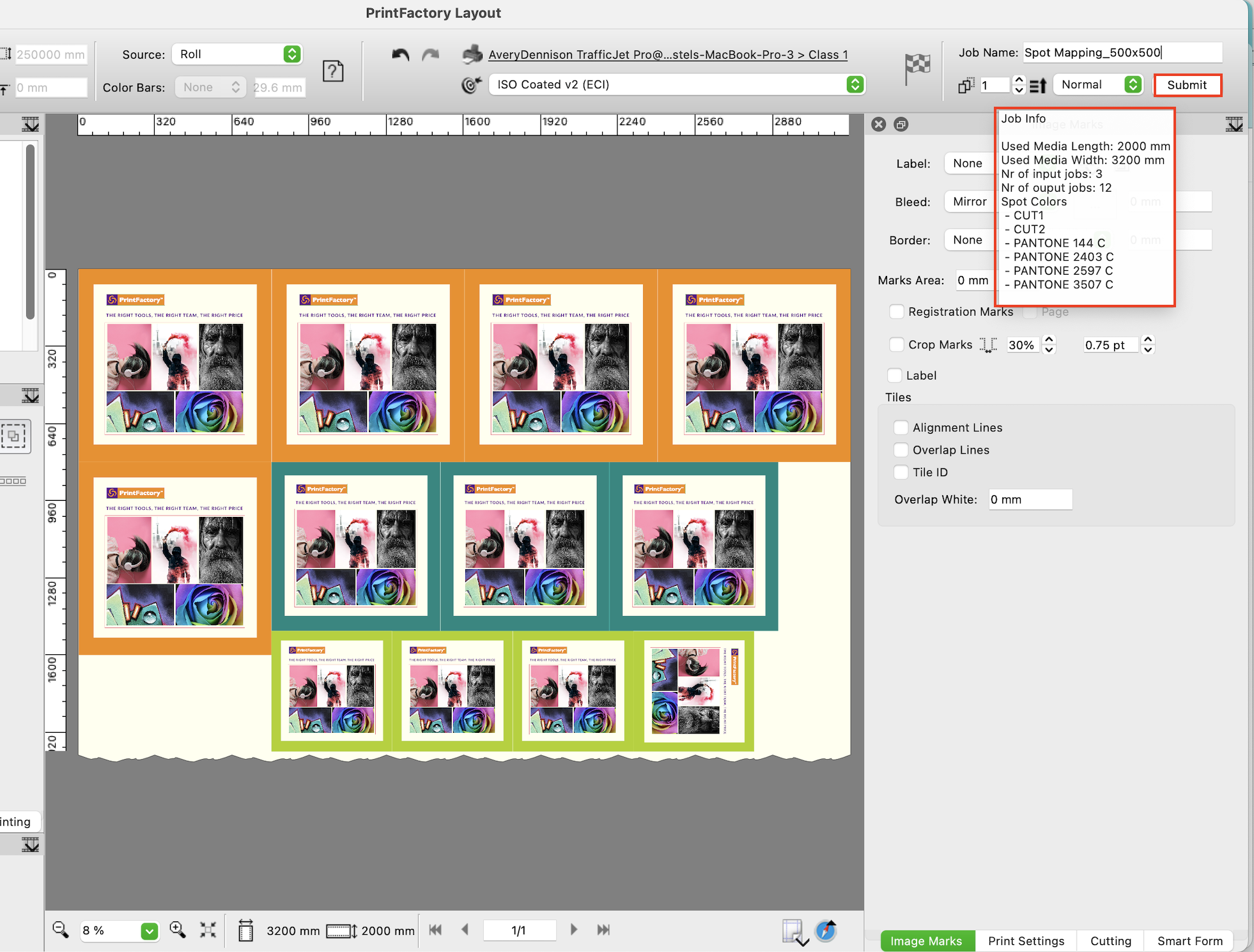This screenshot has width=1254, height=952.
Task: Open the ISO Coated v2 profile dropdown
Action: [677, 84]
